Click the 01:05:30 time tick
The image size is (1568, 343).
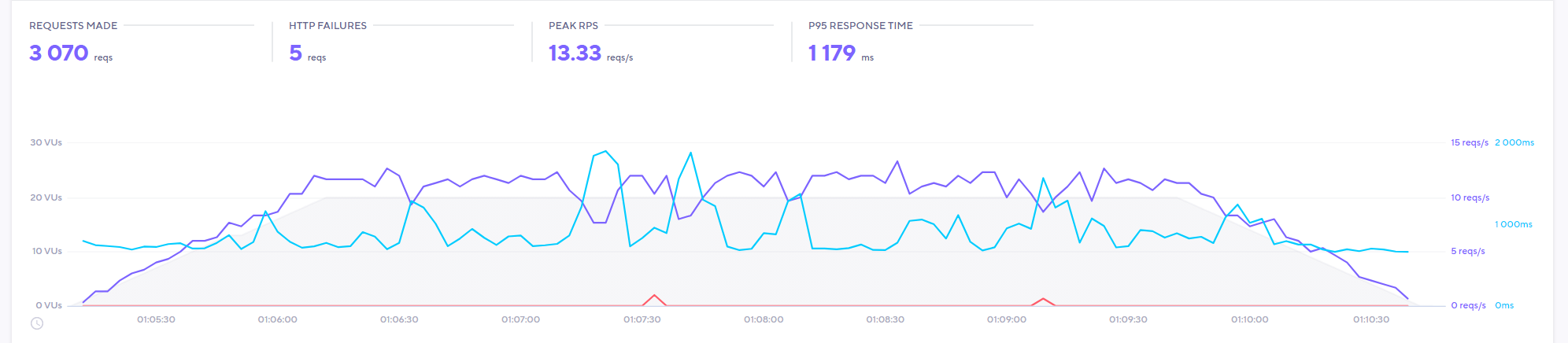point(156,319)
